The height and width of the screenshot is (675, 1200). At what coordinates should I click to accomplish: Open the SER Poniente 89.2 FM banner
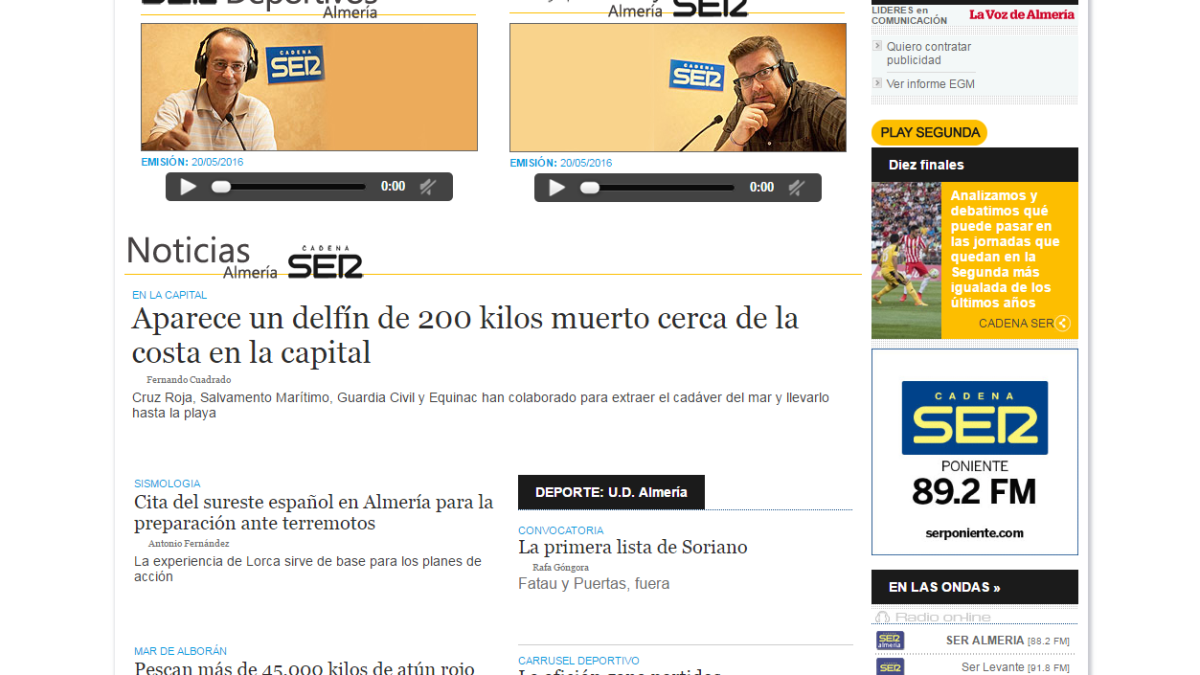tap(974, 452)
